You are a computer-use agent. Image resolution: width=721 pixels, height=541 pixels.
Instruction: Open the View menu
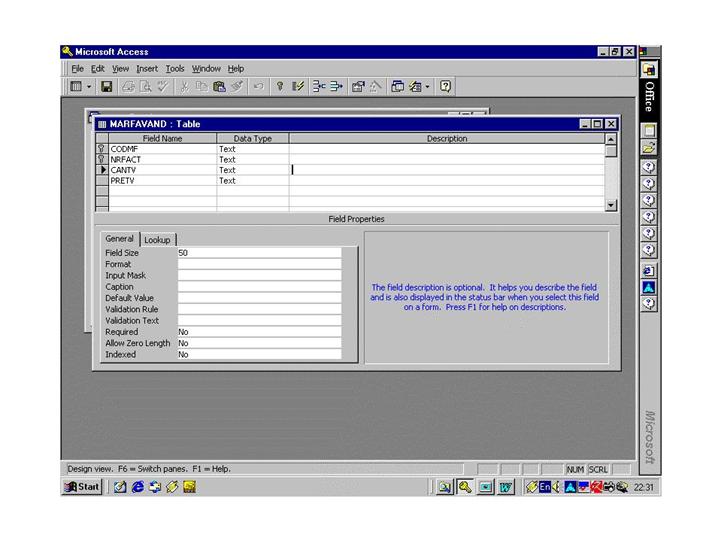(120, 69)
